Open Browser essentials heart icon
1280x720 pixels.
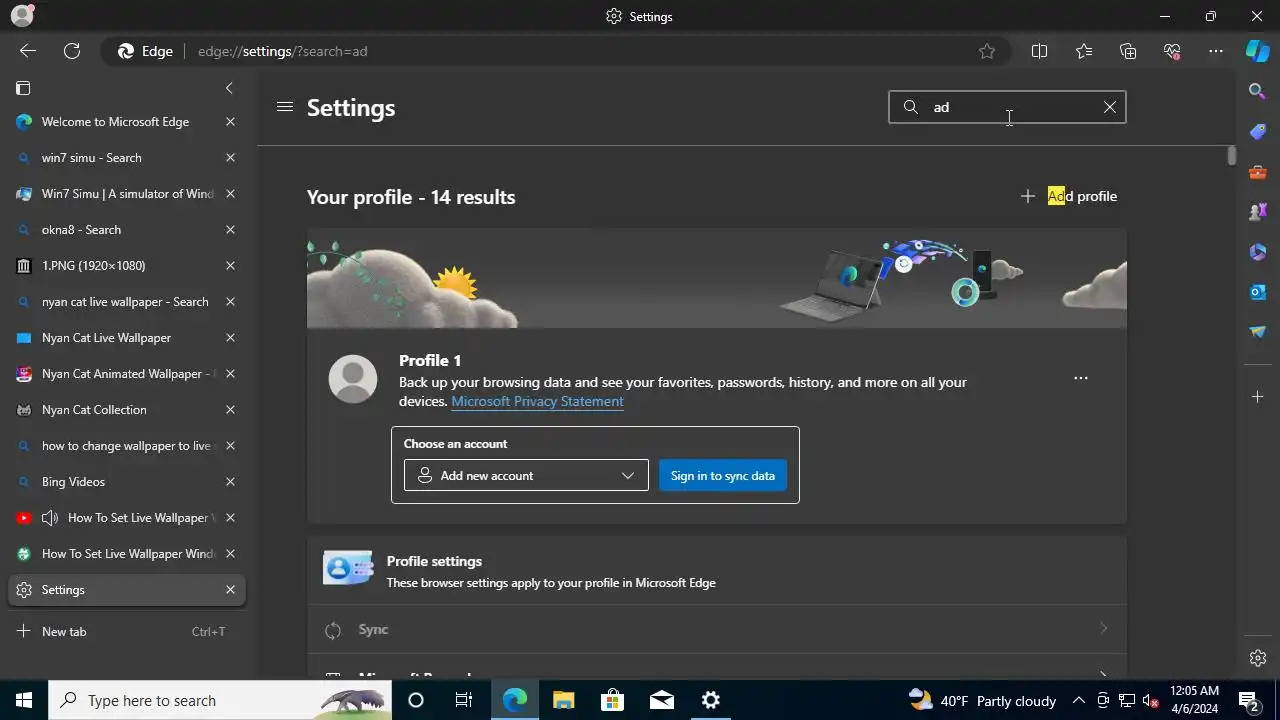pyautogui.click(x=1172, y=51)
